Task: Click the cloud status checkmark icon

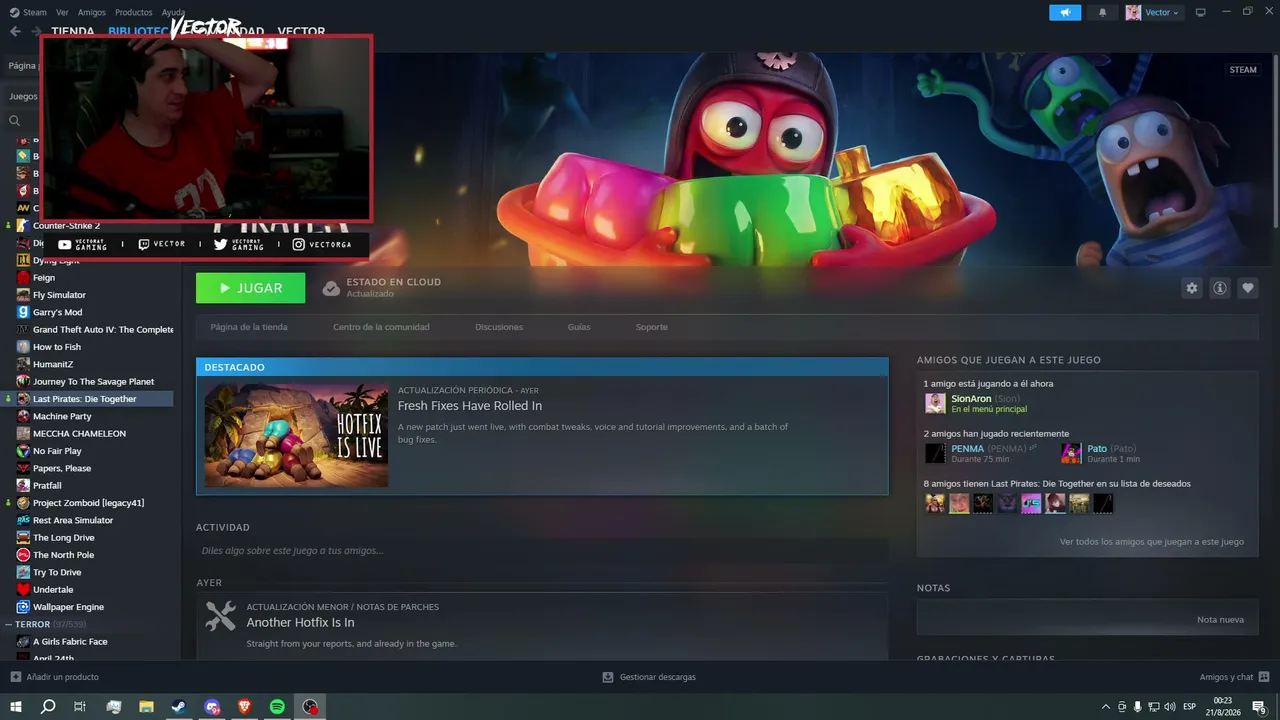Action: [x=331, y=288]
